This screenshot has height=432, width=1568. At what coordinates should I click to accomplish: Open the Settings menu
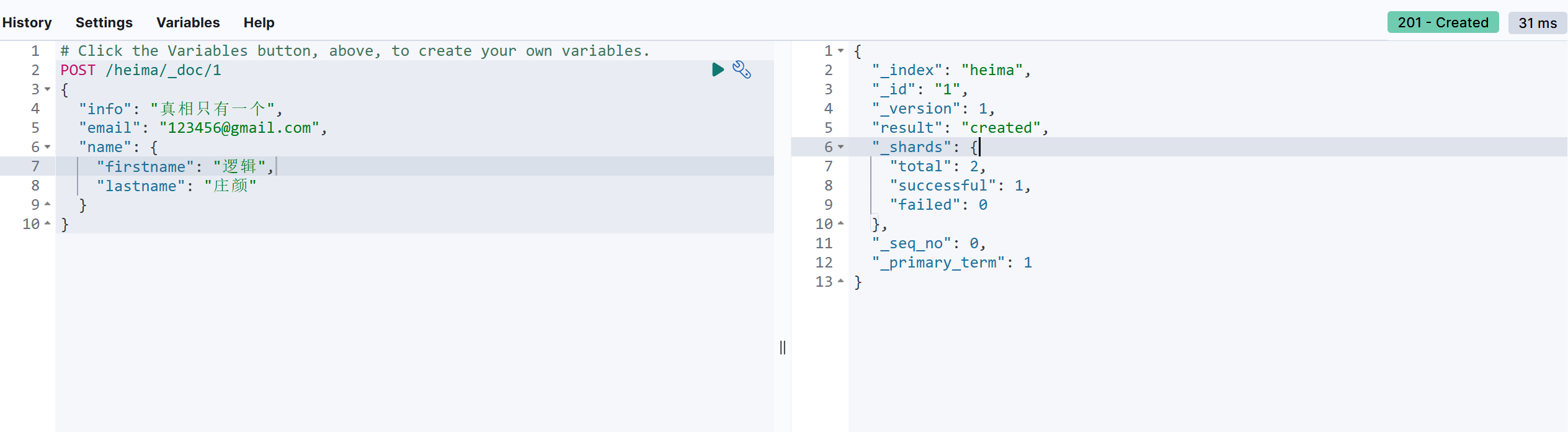[104, 23]
